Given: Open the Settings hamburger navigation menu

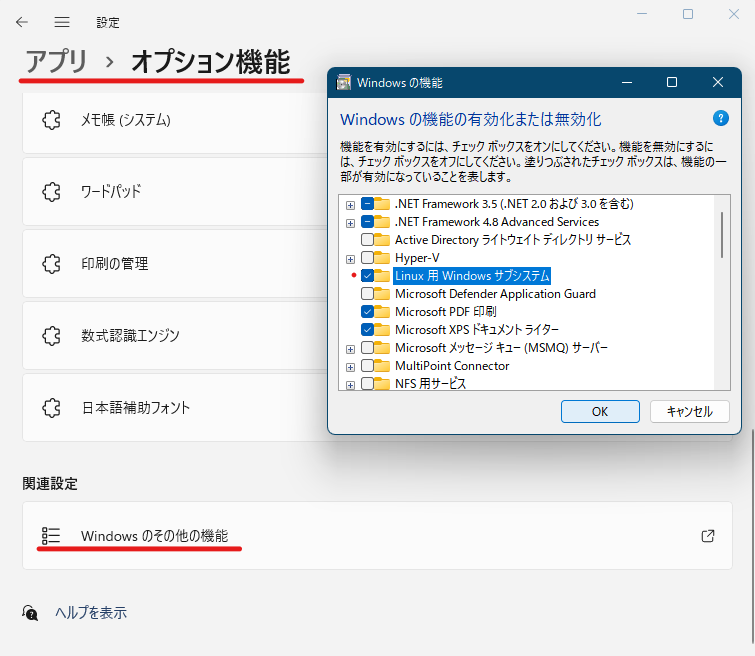Looking at the screenshot, I should (x=62, y=22).
